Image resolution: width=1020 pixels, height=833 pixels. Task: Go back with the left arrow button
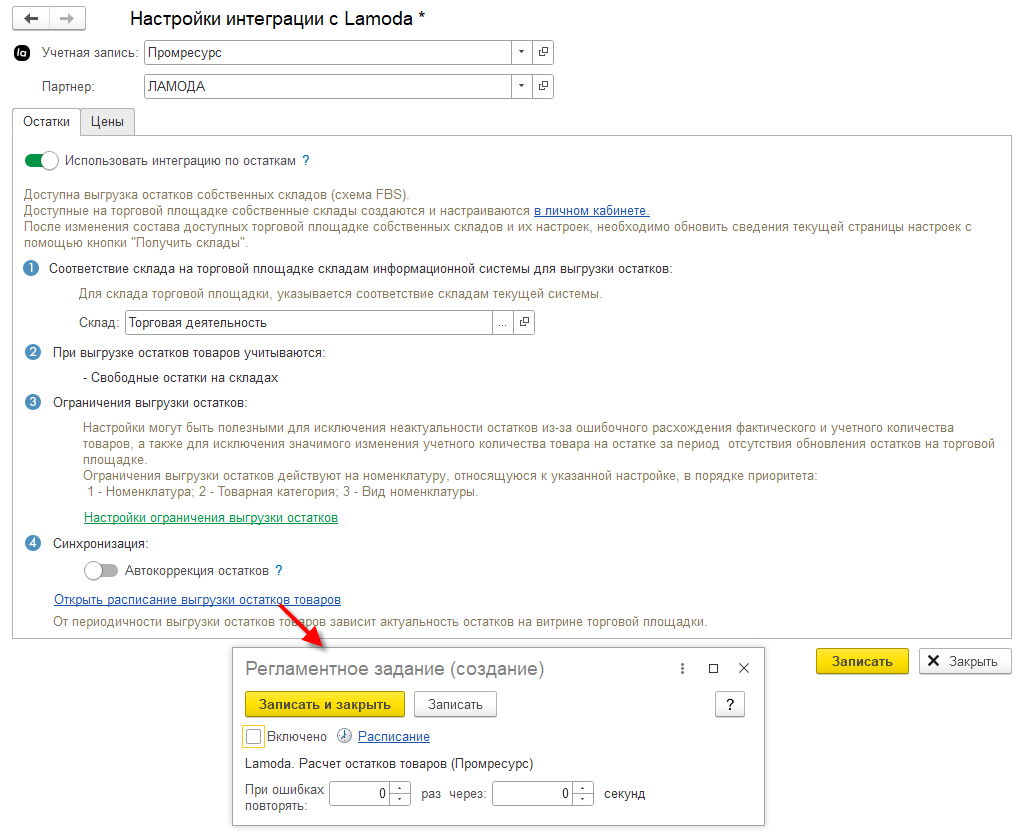click(31, 19)
